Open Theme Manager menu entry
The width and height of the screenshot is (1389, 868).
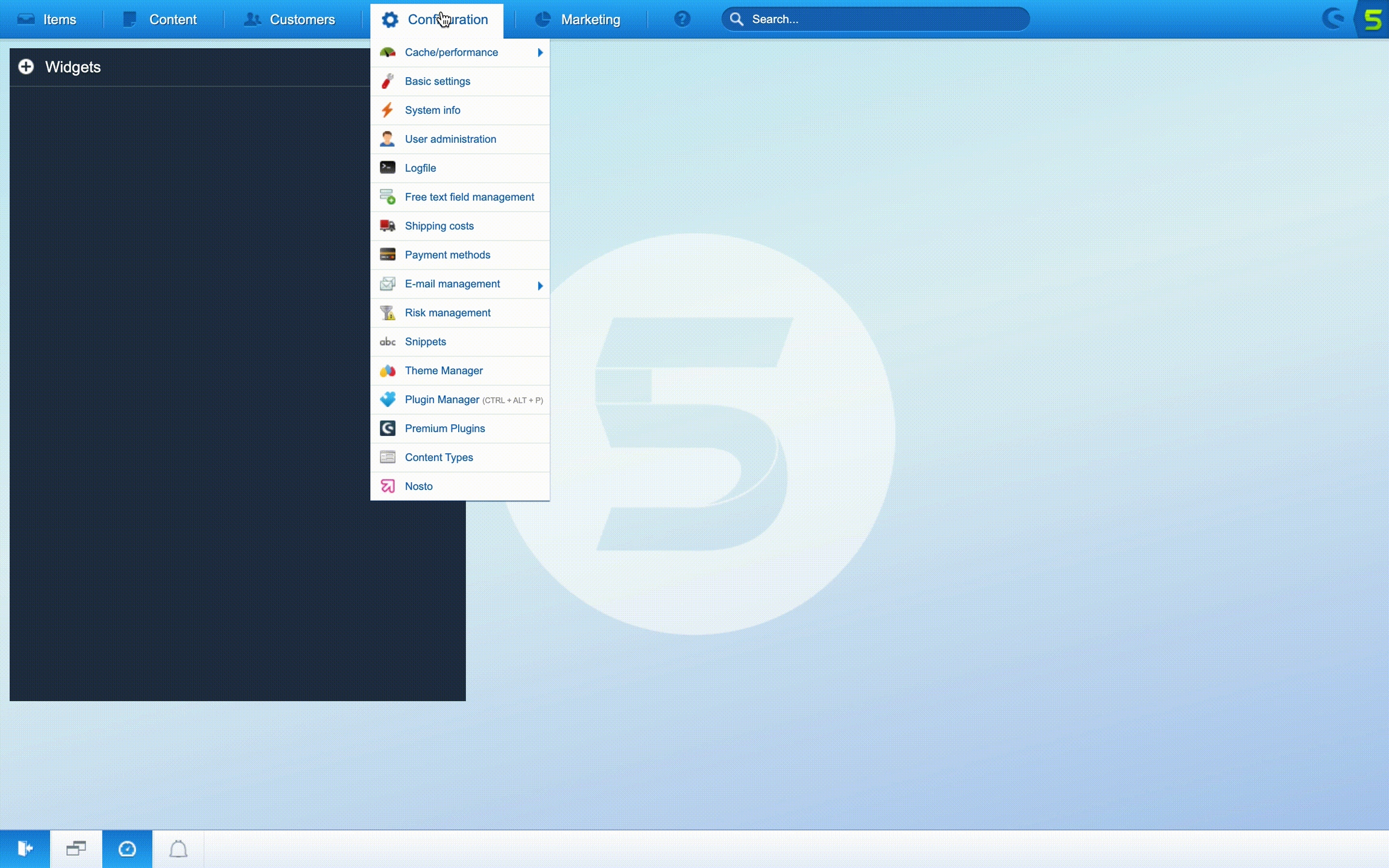pos(444,371)
